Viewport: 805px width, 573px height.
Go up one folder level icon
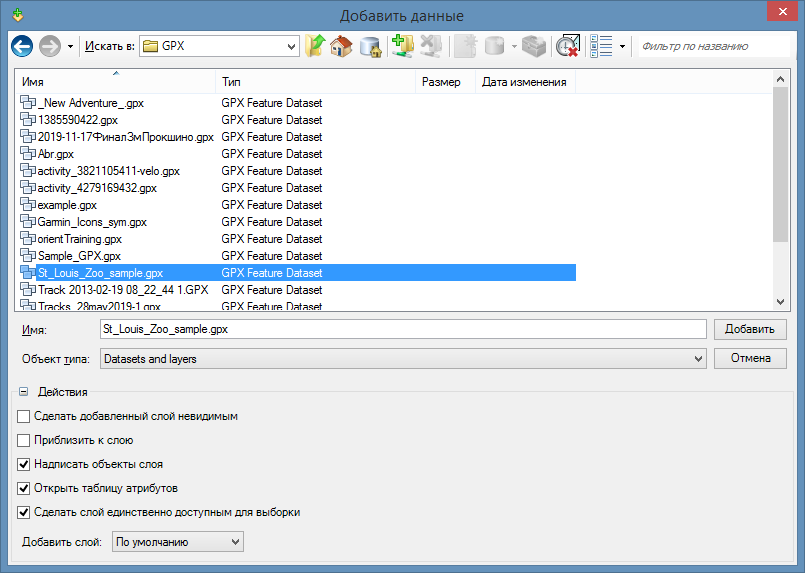[315, 46]
